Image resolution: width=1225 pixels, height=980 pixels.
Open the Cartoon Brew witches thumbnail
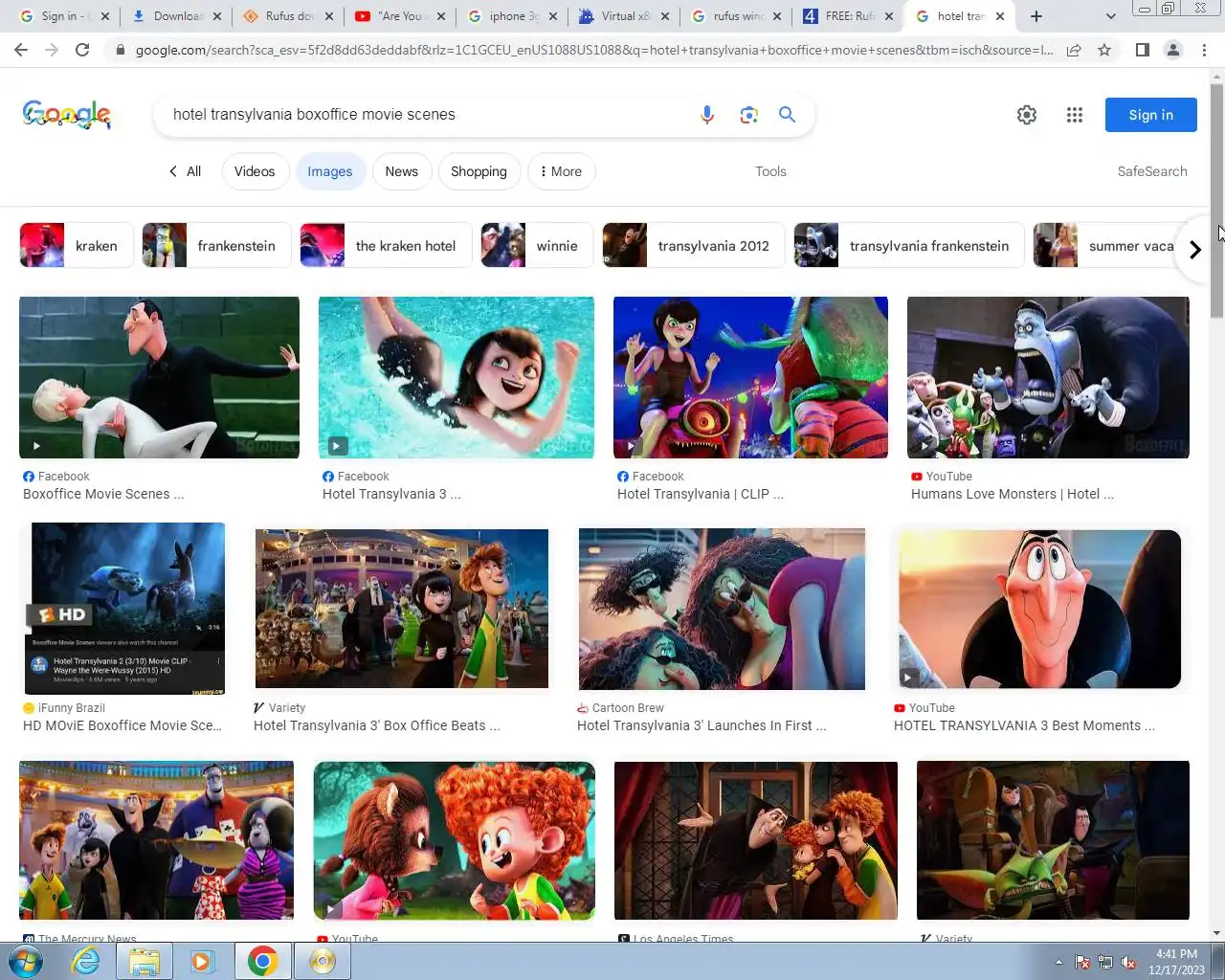coord(722,609)
